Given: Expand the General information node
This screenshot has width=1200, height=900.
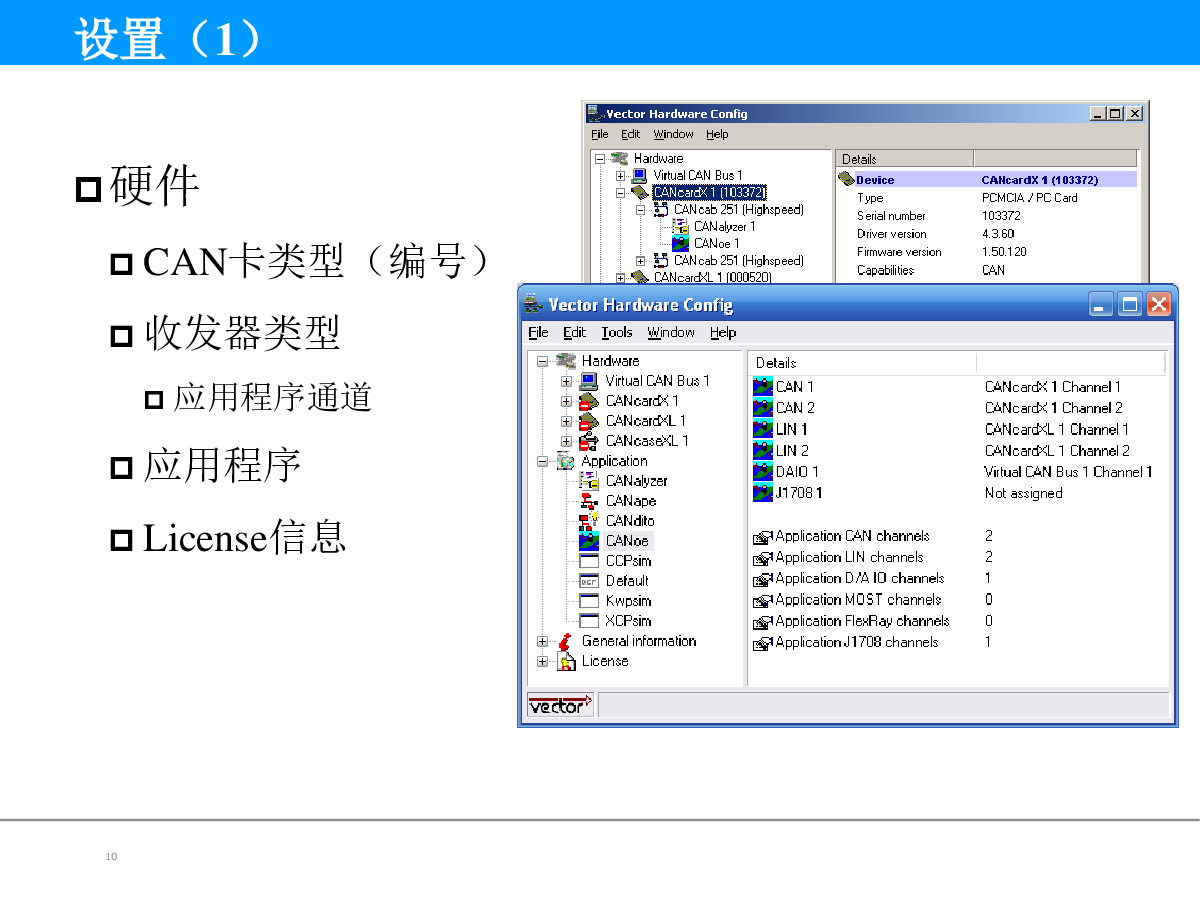Looking at the screenshot, I should click(x=542, y=641).
